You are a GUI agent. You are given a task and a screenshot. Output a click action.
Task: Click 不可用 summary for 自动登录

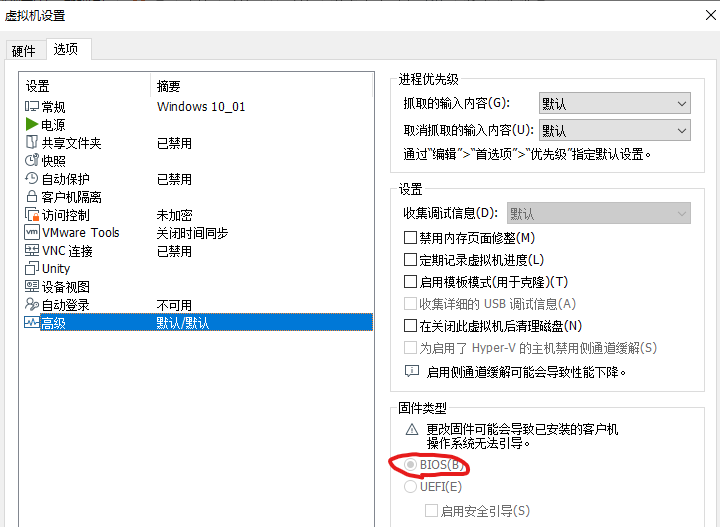point(174,305)
